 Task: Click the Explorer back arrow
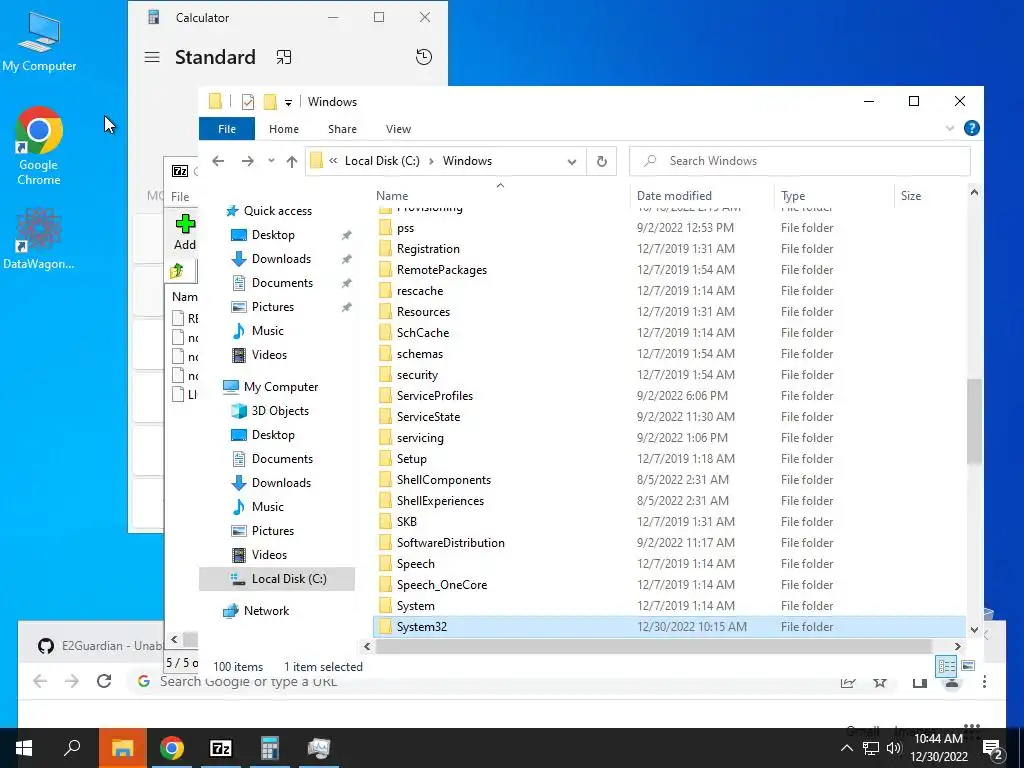coord(218,161)
